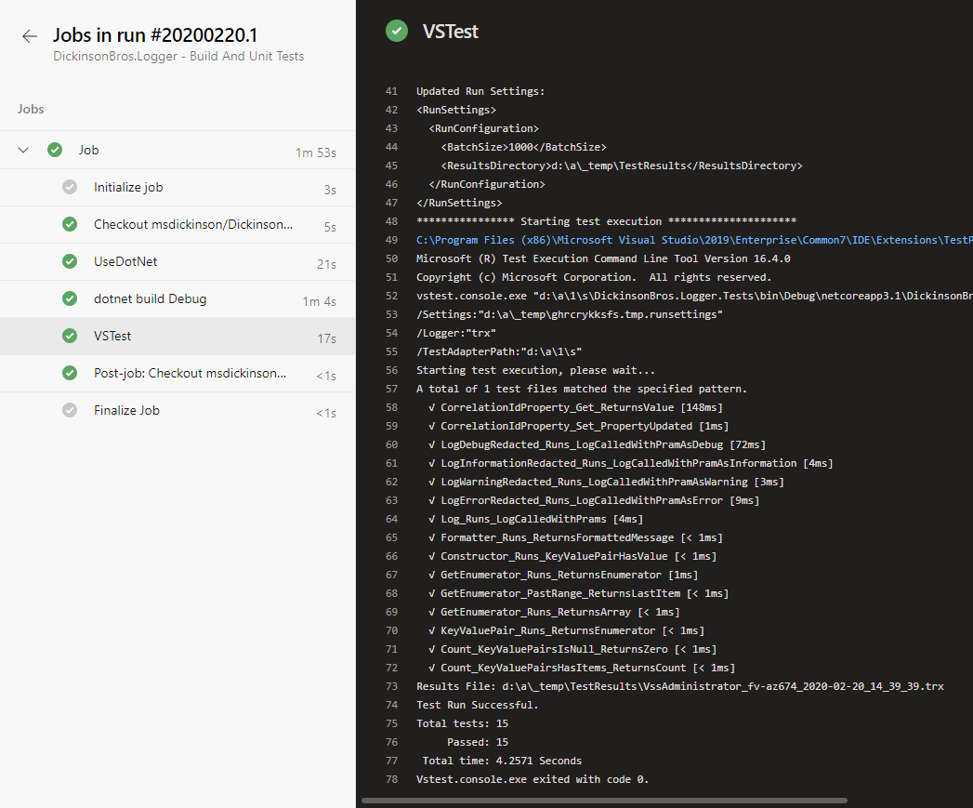Select the VSTest step in job list
The height and width of the screenshot is (808, 973).
point(177,336)
